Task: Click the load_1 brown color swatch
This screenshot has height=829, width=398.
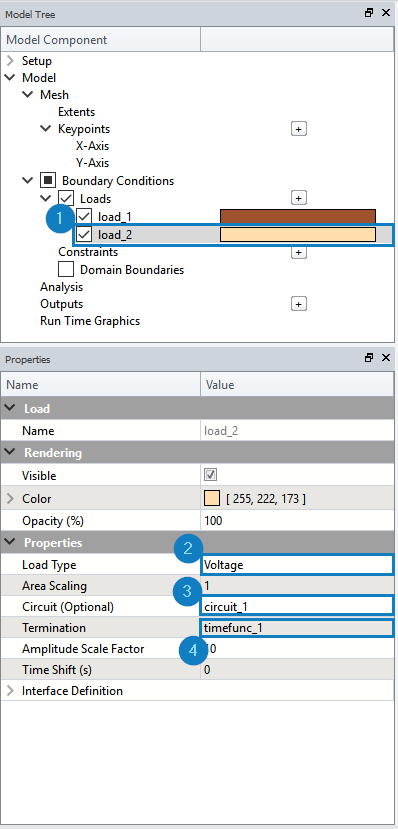Action: 298,216
